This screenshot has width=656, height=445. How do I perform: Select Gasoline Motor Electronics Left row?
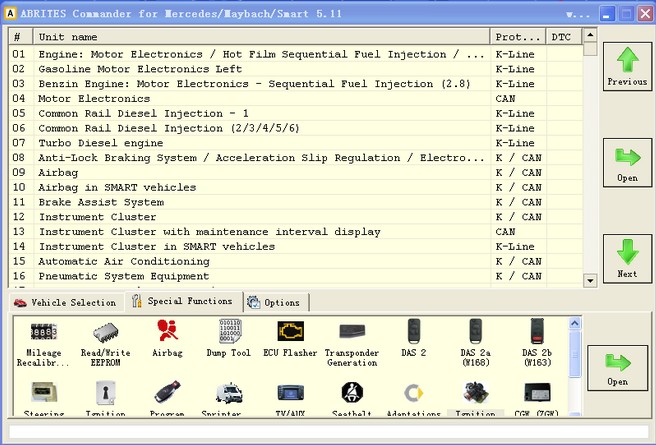pyautogui.click(x=296, y=69)
